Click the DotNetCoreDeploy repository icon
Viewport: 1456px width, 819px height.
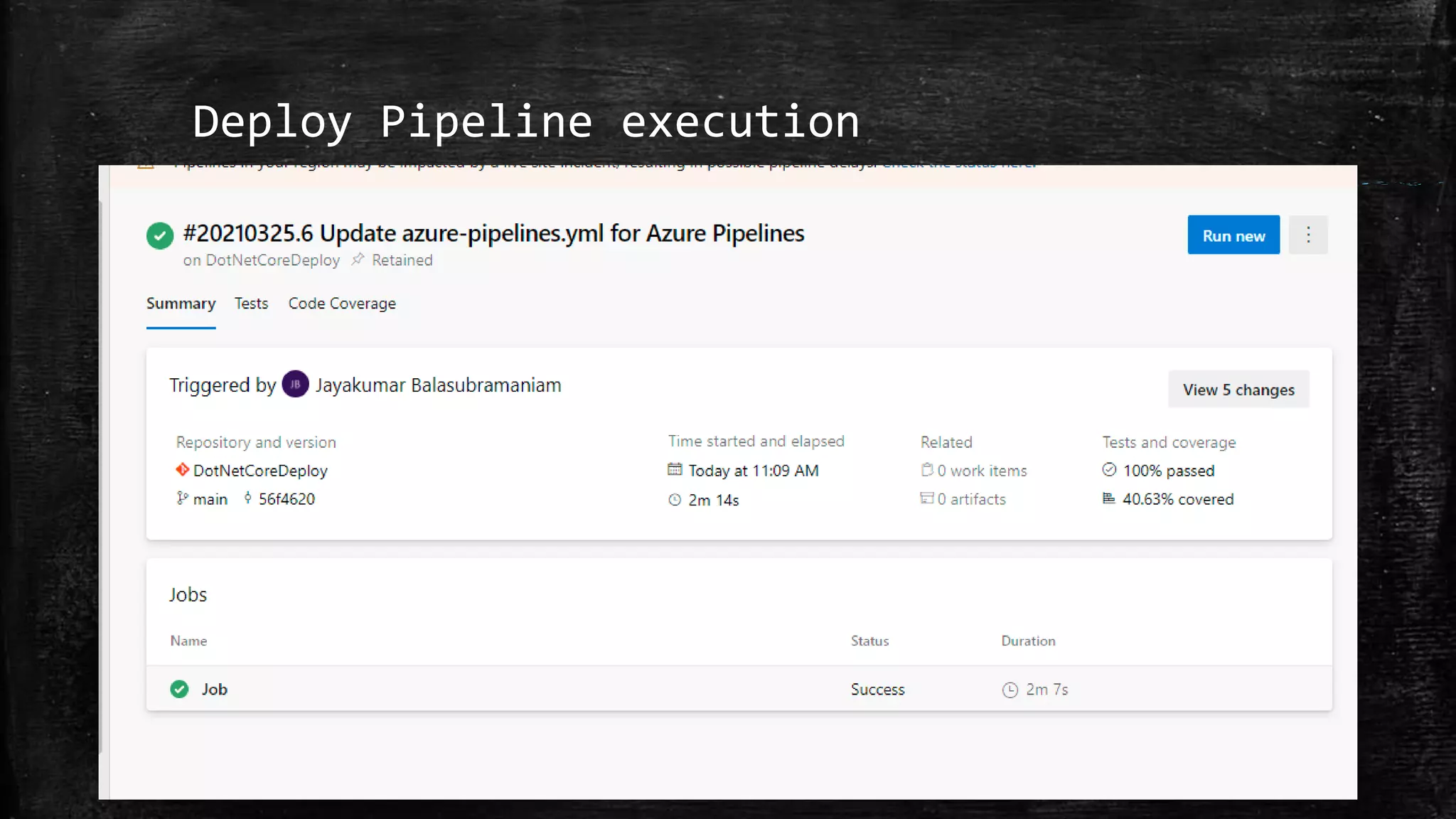183,470
